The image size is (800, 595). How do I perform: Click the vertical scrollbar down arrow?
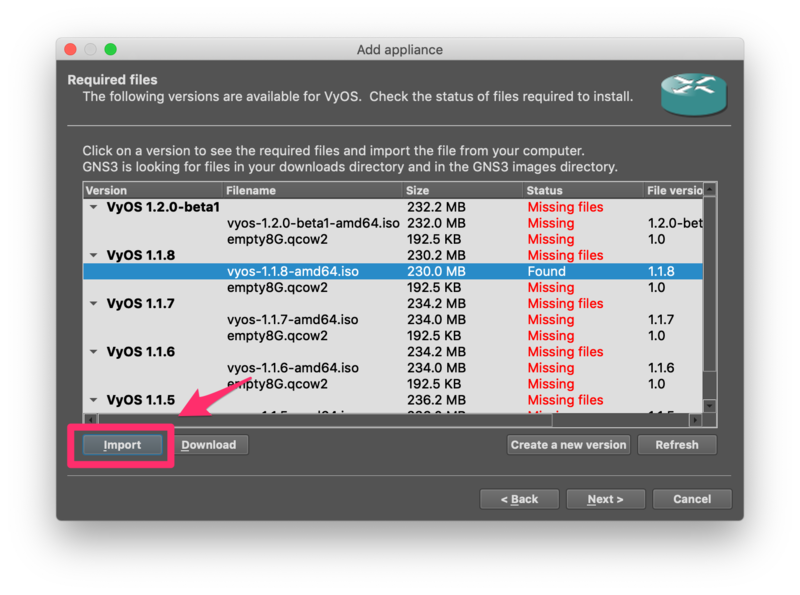[710, 406]
